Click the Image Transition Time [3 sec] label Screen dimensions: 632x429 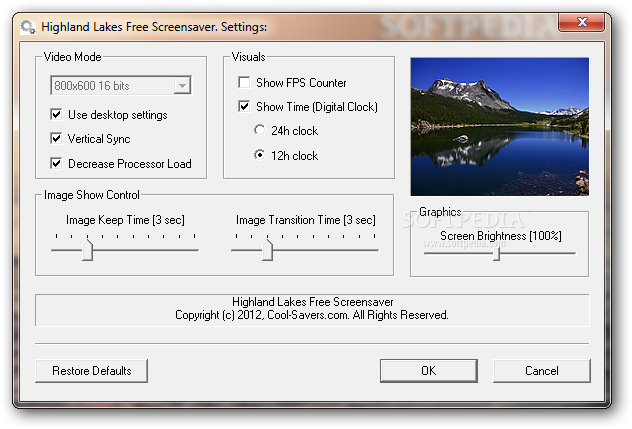[x=306, y=220]
